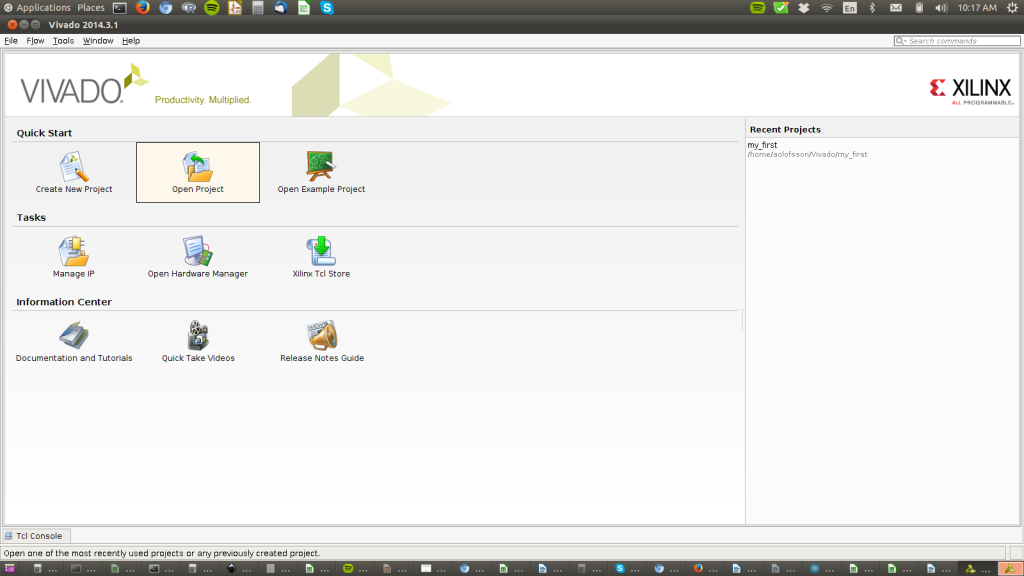This screenshot has width=1024, height=576.
Task: Show the Tcl Console tab
Action: pyautogui.click(x=37, y=536)
